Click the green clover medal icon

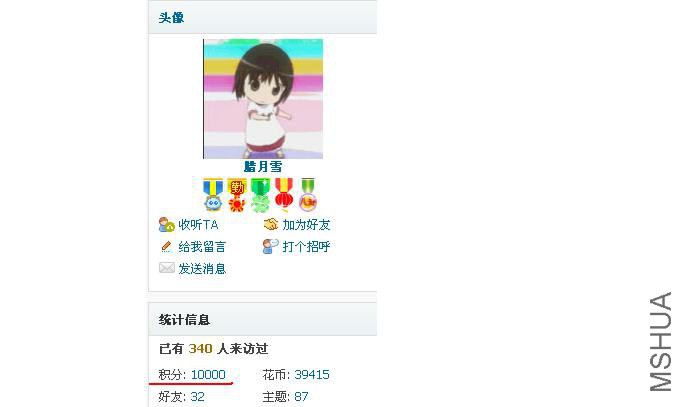point(260,195)
